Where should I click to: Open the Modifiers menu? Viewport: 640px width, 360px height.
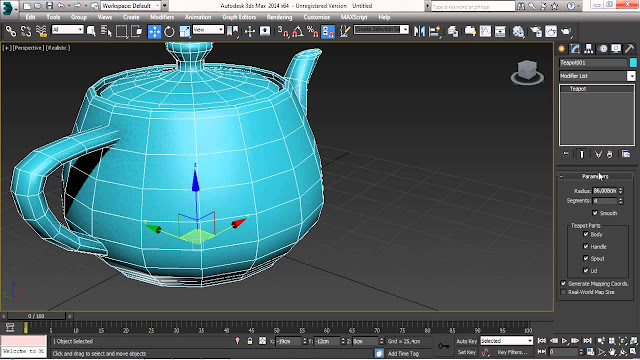coord(162,17)
